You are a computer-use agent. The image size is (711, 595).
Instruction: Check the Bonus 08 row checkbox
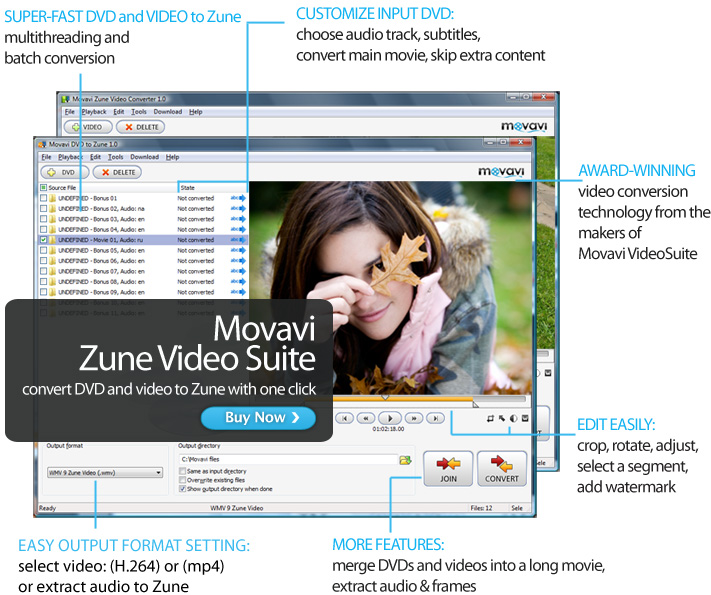coord(44,282)
